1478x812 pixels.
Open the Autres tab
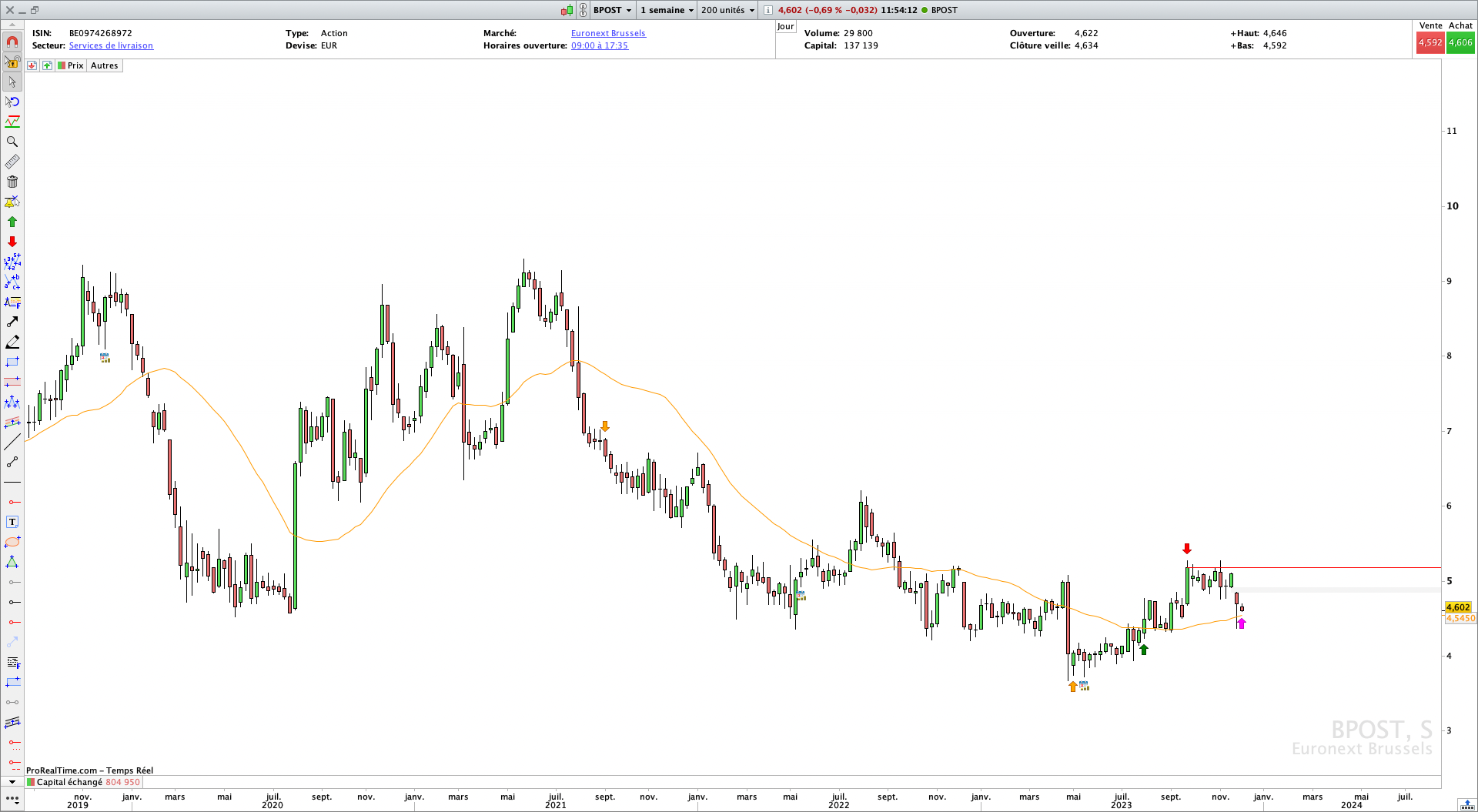coord(105,65)
